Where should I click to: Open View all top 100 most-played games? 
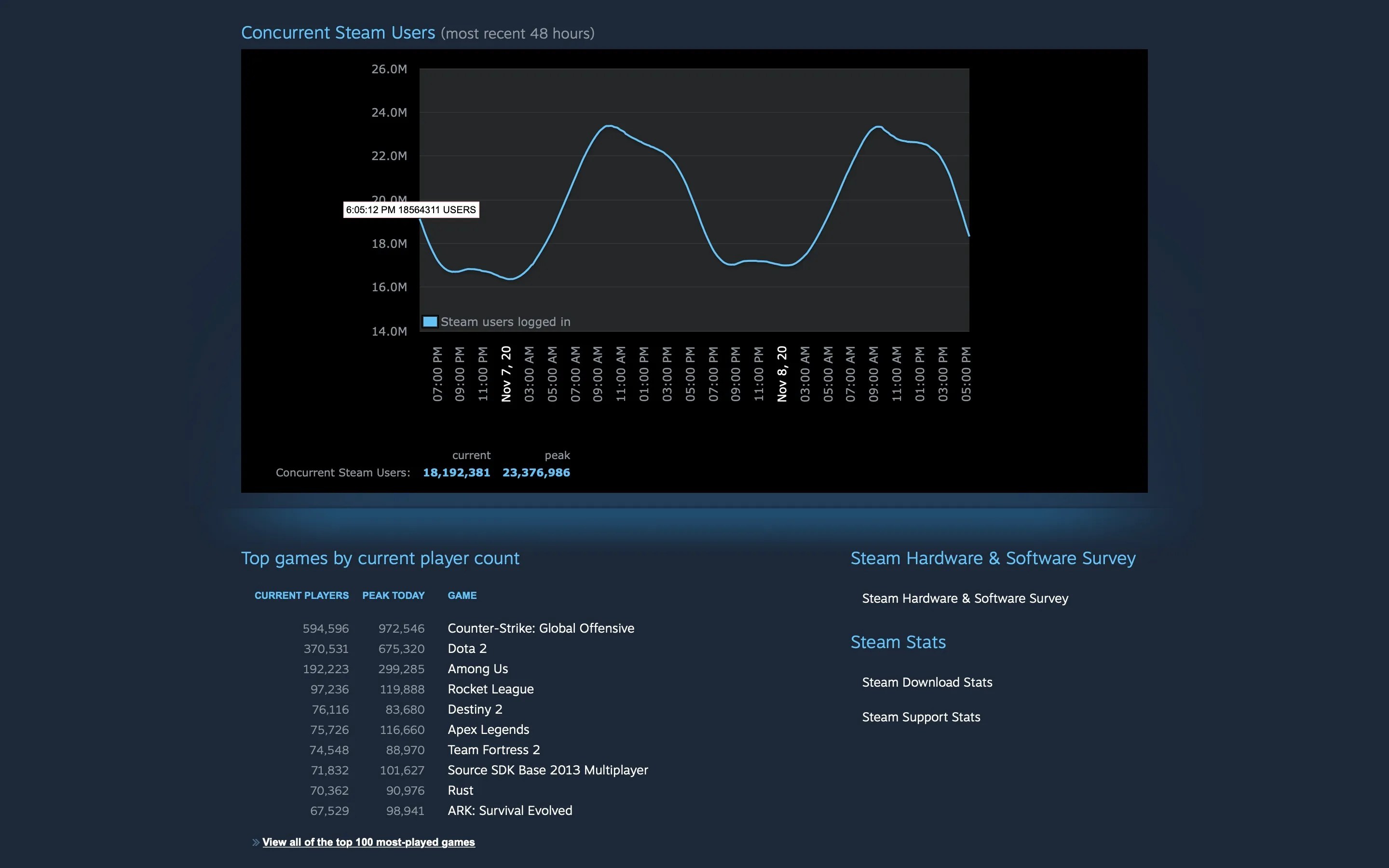pyautogui.click(x=368, y=842)
